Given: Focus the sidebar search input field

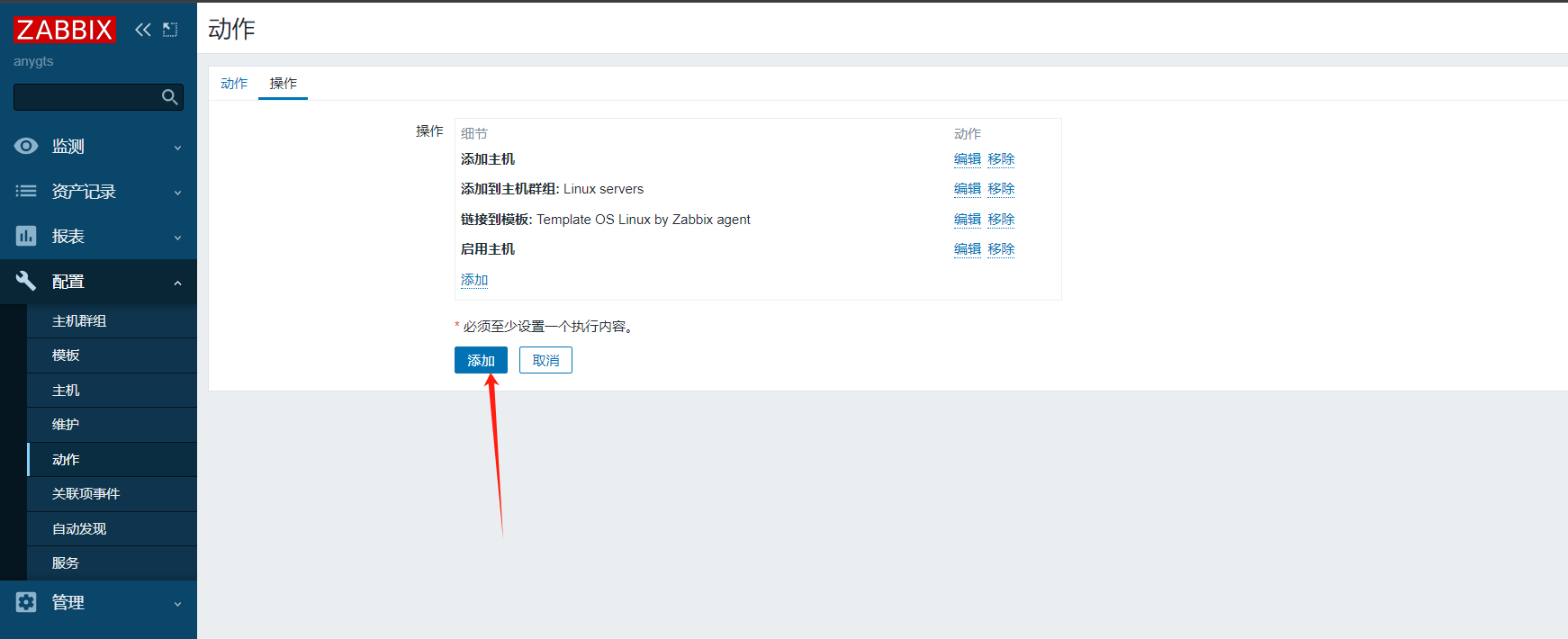Looking at the screenshot, I should pos(86,97).
